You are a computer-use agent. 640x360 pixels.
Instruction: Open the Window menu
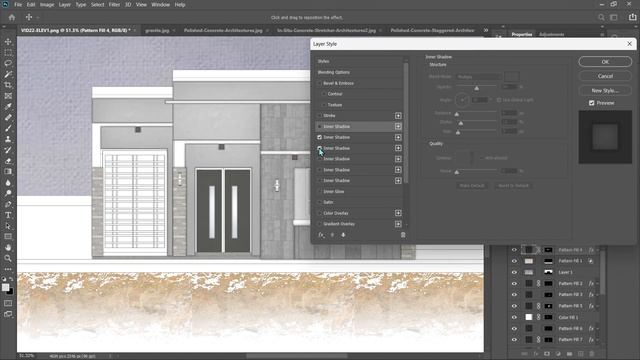160,4
